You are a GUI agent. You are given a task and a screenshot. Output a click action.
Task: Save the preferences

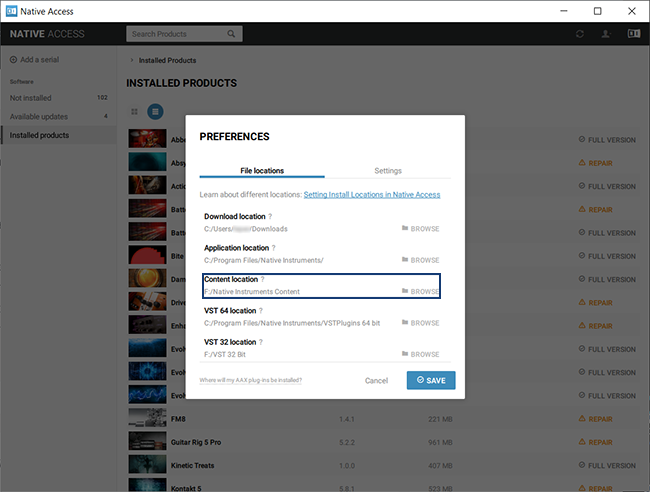pyautogui.click(x=431, y=380)
